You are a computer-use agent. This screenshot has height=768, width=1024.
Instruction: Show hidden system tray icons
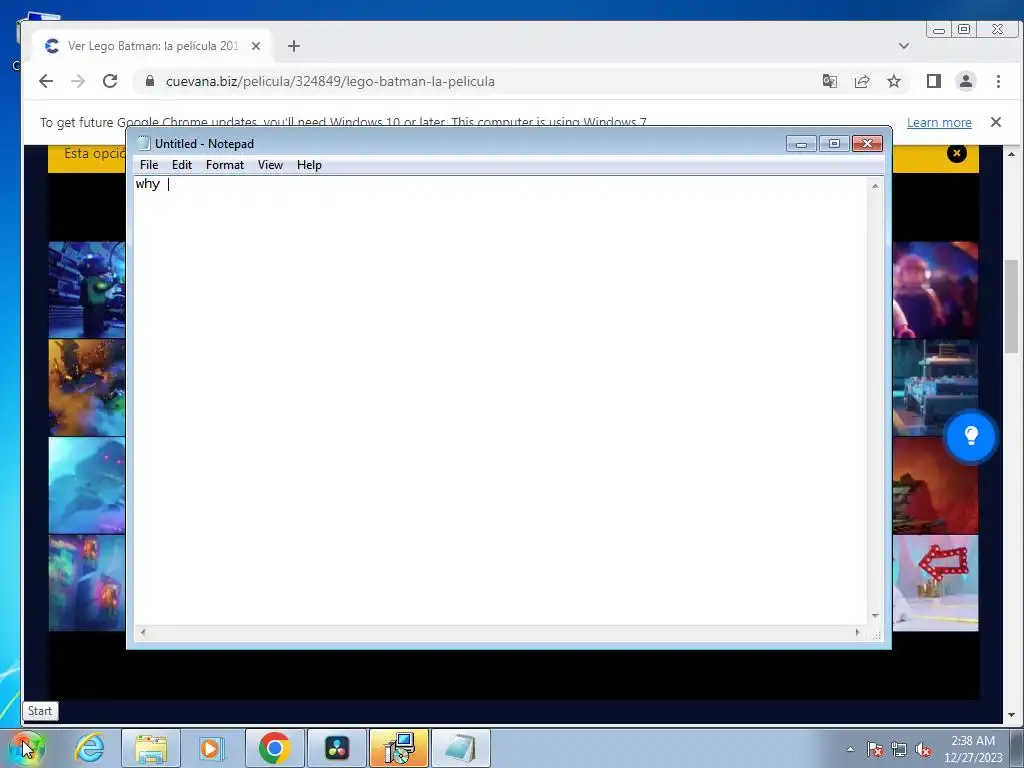pos(850,749)
